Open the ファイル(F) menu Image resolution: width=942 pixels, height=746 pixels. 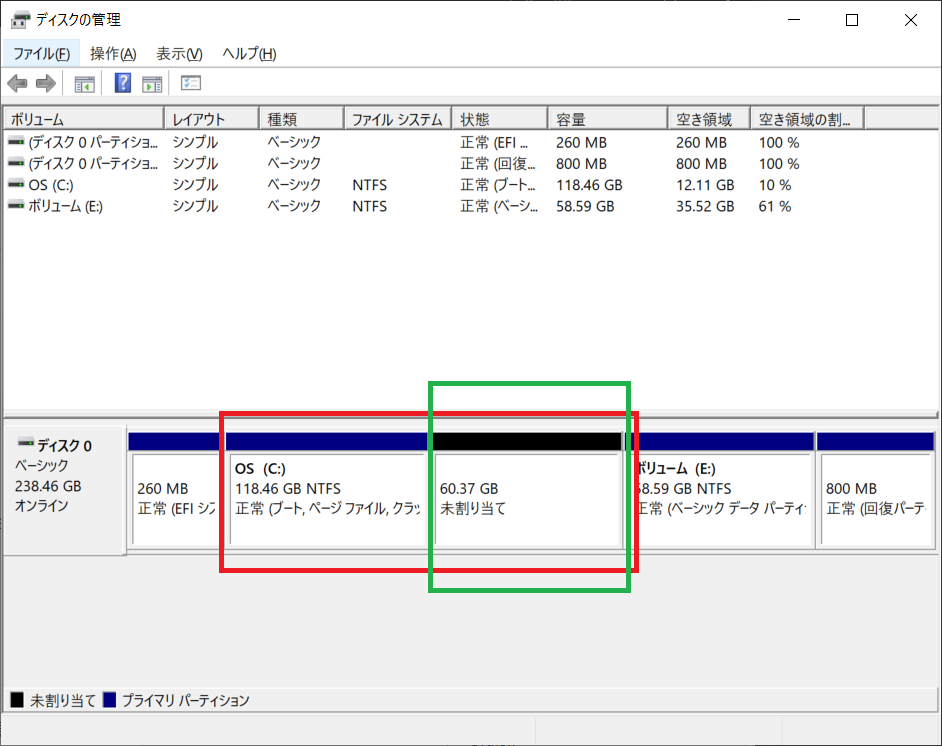pyautogui.click(x=41, y=53)
